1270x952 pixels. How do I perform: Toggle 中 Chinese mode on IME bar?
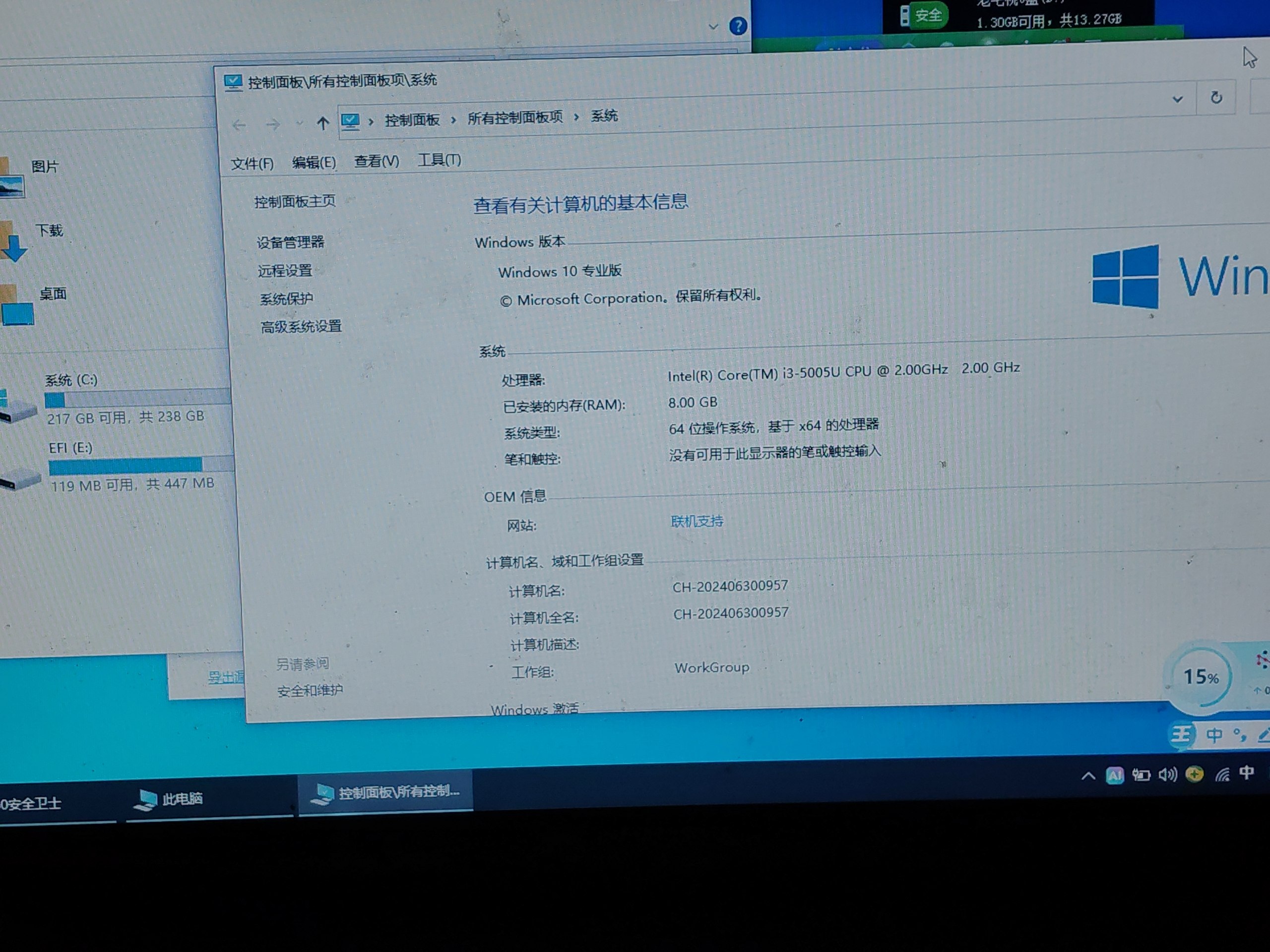(x=1214, y=735)
